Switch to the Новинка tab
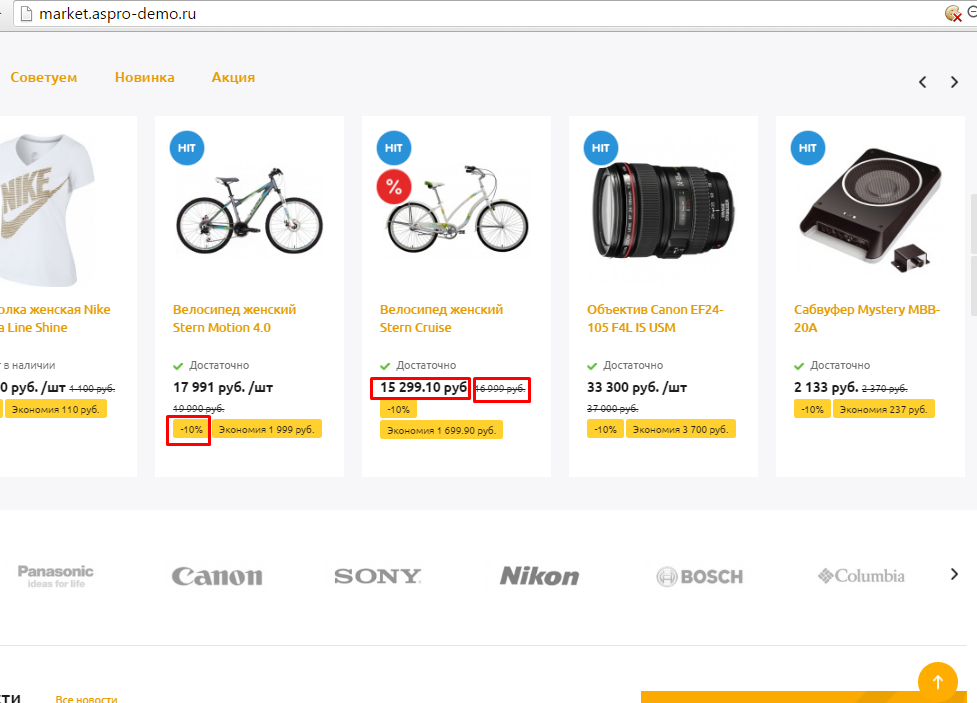Screen dimensions: 977x703 click(x=145, y=77)
